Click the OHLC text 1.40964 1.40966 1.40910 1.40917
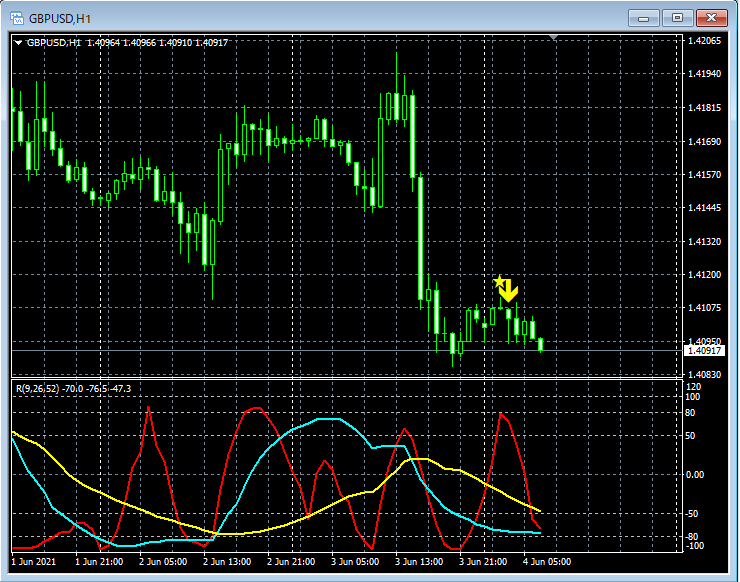Screen dimensions: 740x582 coord(157,42)
